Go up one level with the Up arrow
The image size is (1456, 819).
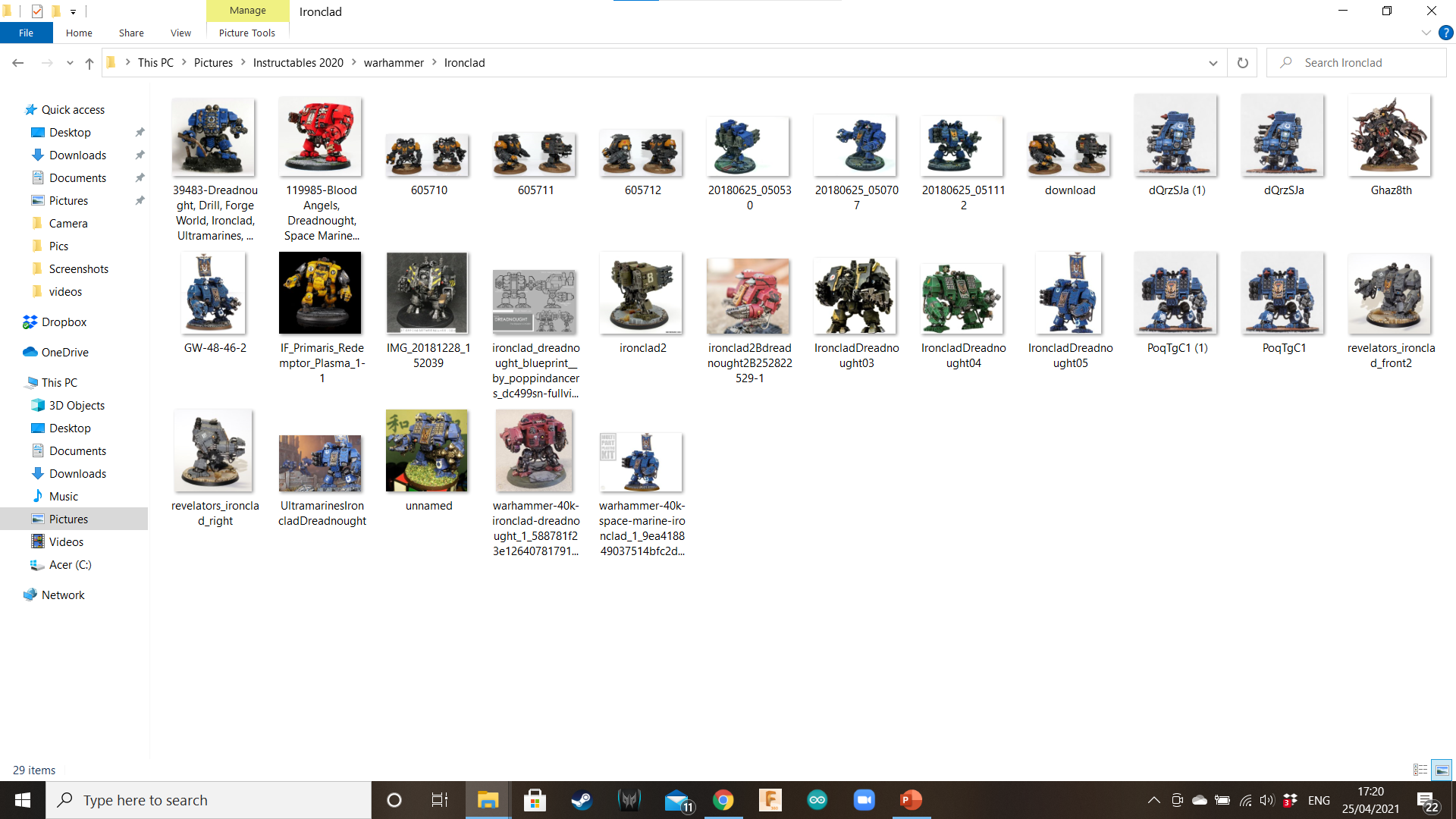89,62
